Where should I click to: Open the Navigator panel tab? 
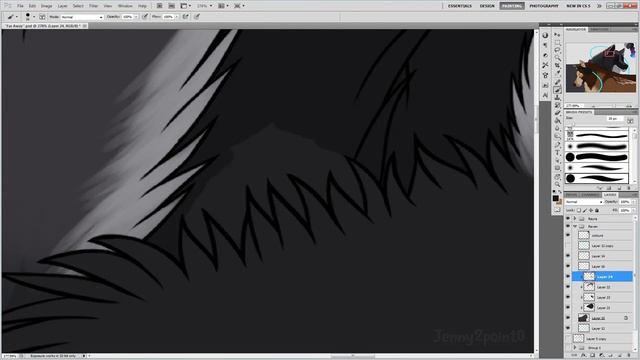point(576,30)
